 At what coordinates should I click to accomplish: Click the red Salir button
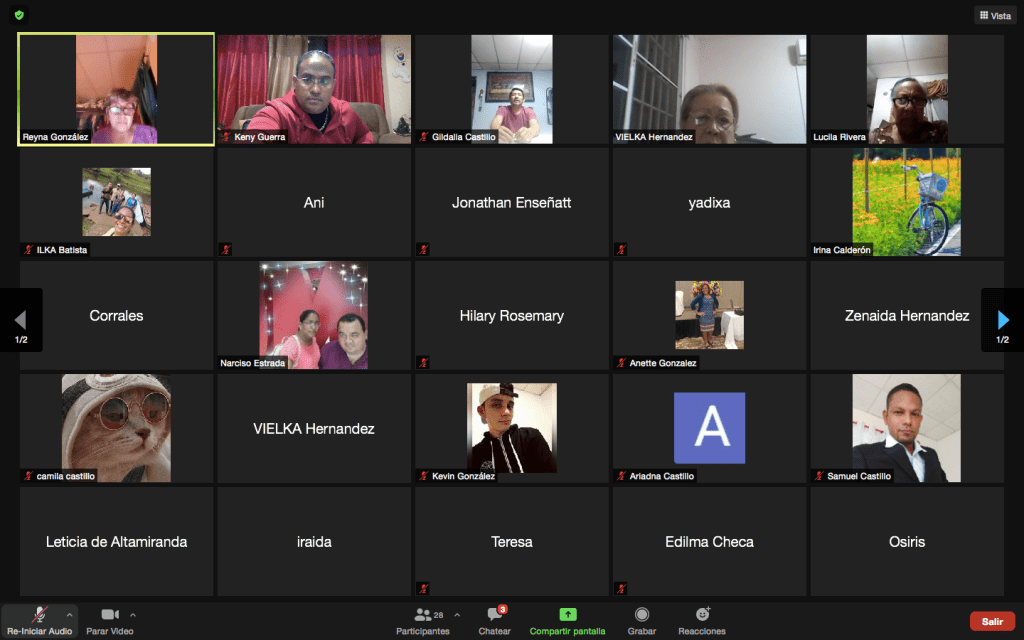pyautogui.click(x=992, y=621)
